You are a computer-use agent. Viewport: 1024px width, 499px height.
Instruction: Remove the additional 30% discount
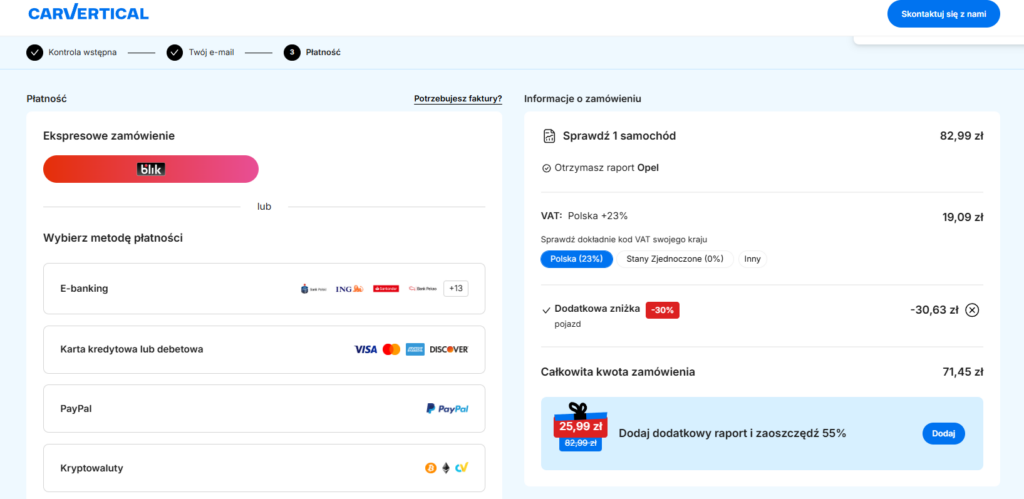(972, 310)
